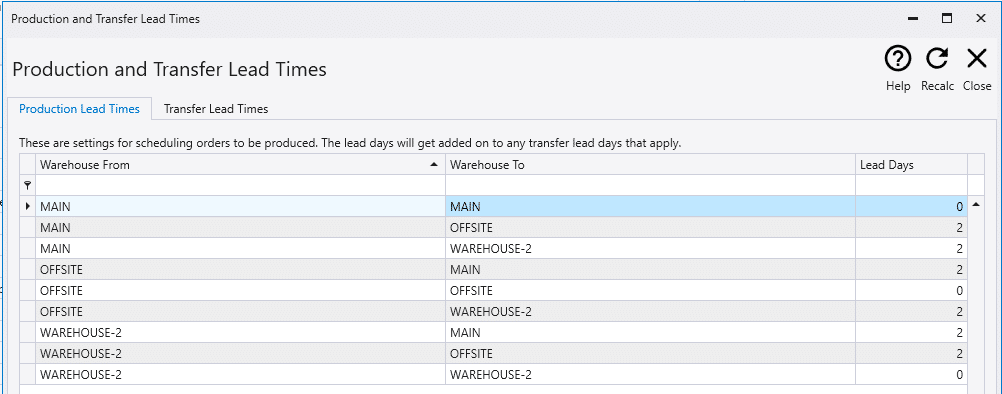Click Lead Days for WAREHOUSE-2 to MAIN
Image resolution: width=1002 pixels, height=394 pixels.
click(x=911, y=333)
